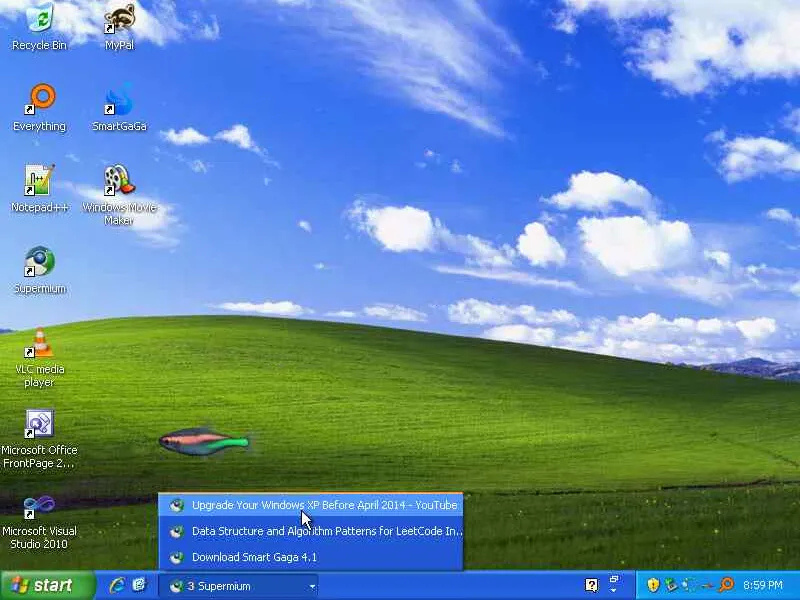The width and height of the screenshot is (800, 600).
Task: Click the Language bar restore icon
Action: coord(614,579)
